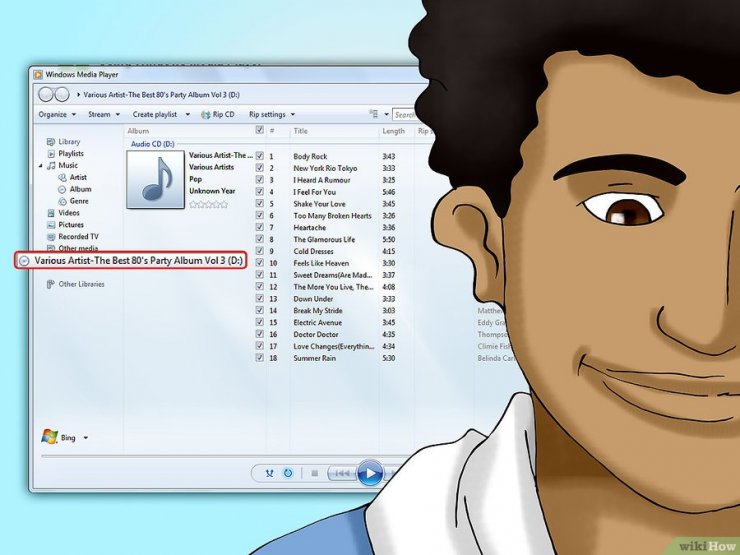Screen dimensions: 740x555
Task: Open the Organize dropdown menu
Action: [x=57, y=115]
